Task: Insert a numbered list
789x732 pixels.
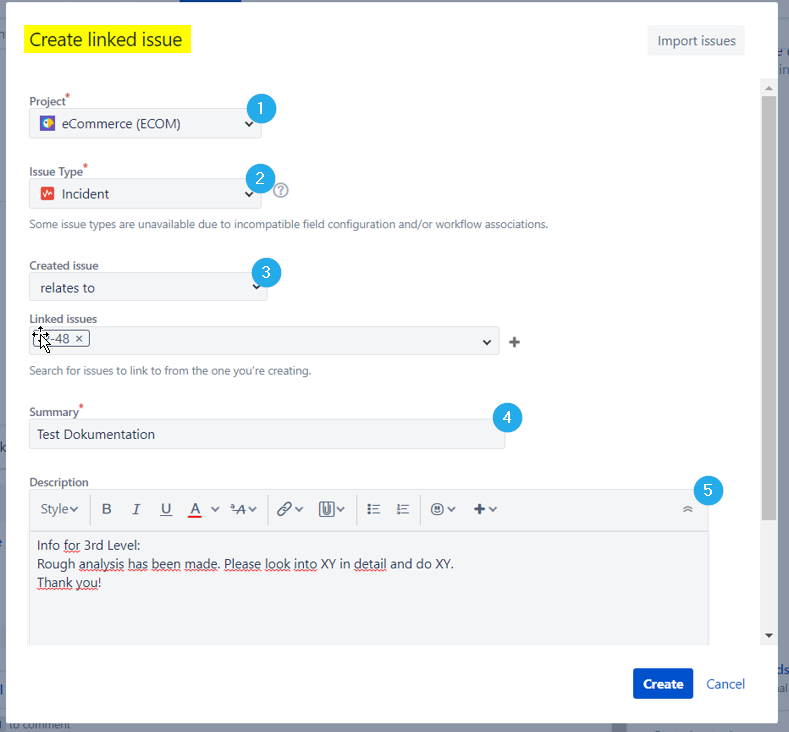Action: pyautogui.click(x=403, y=509)
